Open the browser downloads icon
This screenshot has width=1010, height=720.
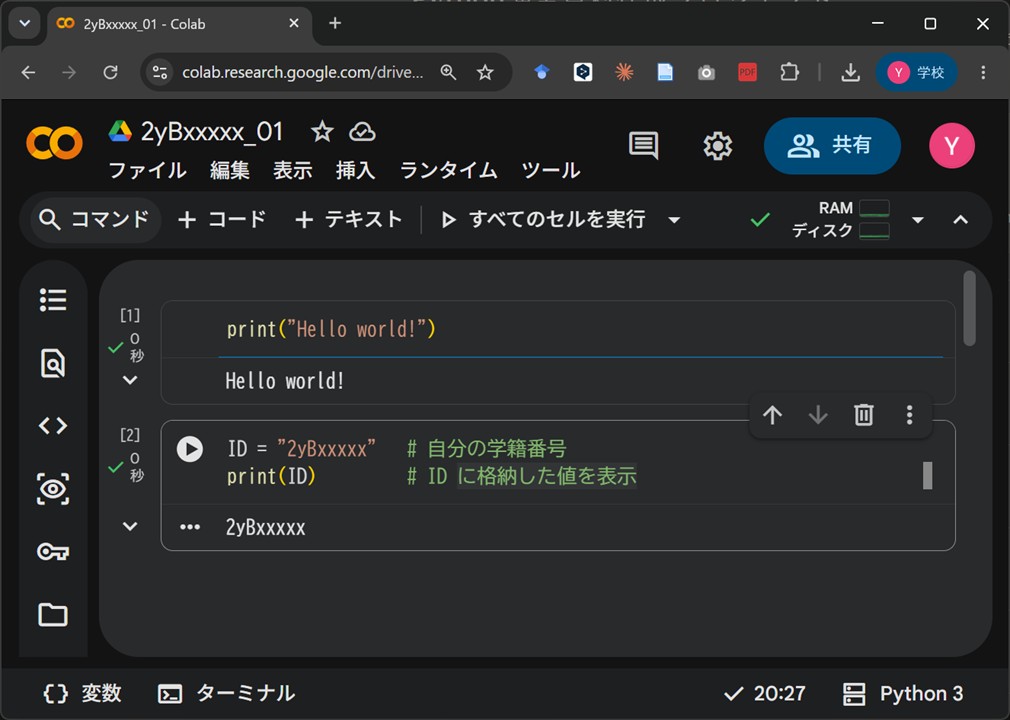tap(850, 72)
